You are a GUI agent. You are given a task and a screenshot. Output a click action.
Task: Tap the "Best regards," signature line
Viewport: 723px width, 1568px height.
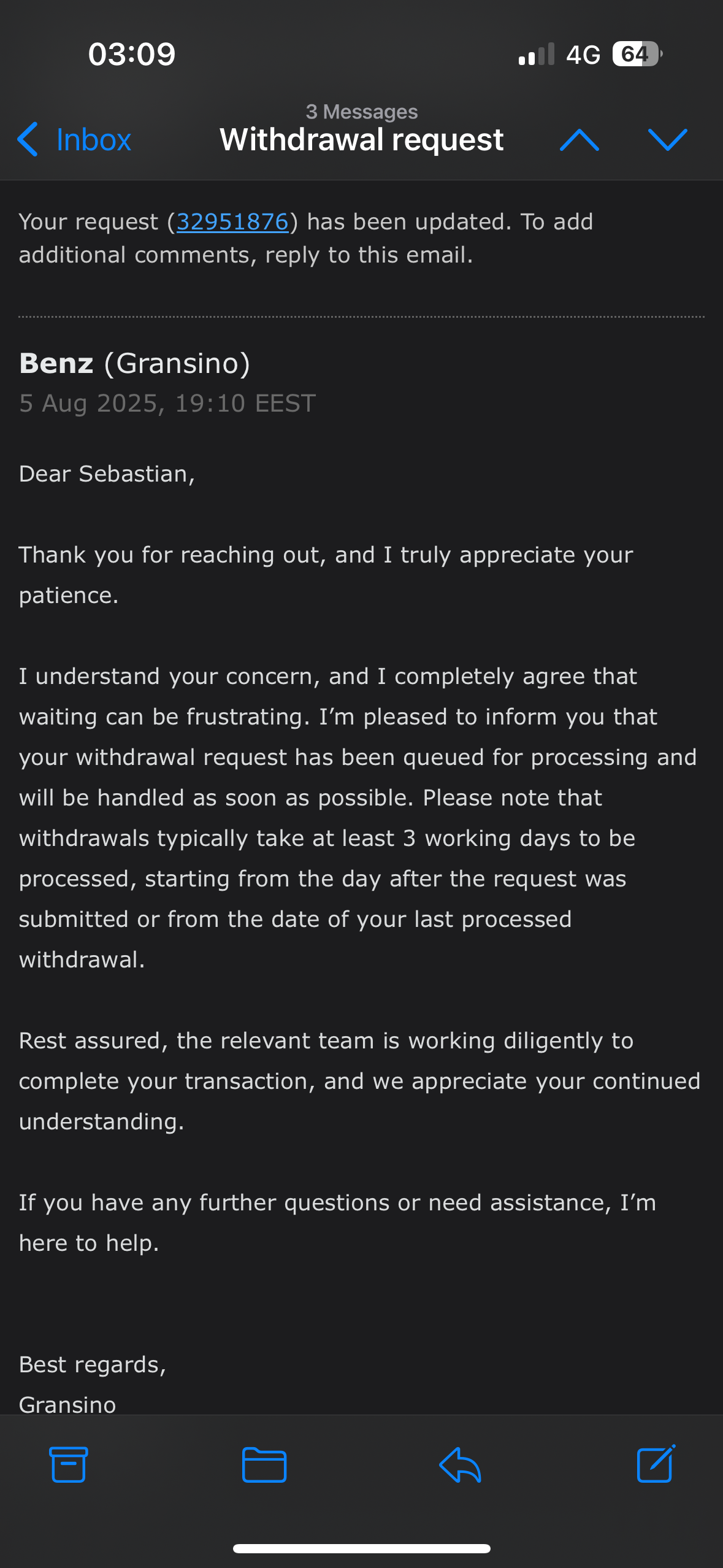click(93, 1364)
